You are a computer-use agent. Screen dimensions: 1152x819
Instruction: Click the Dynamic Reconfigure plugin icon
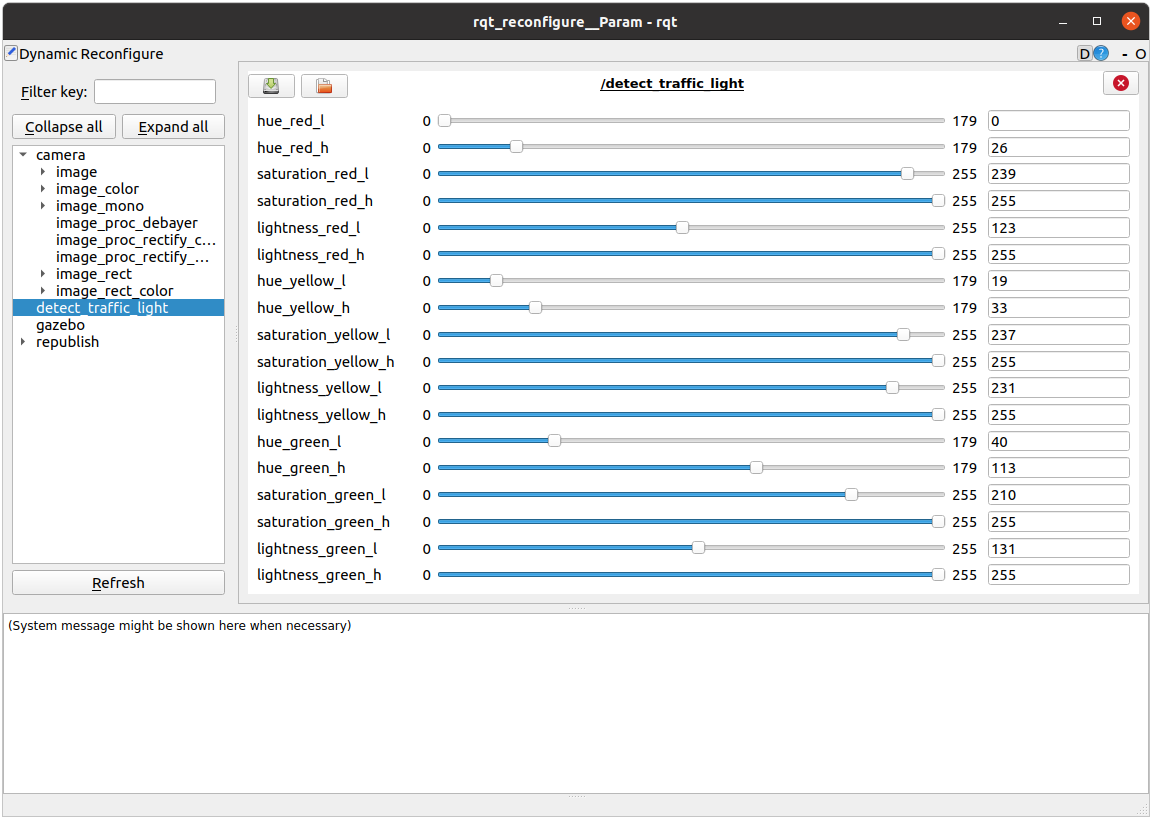pos(11,53)
